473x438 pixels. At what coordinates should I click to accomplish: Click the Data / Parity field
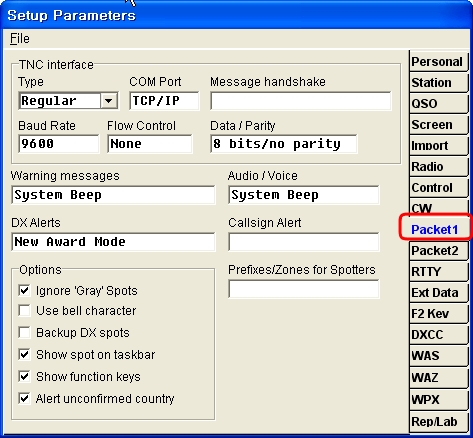point(284,144)
